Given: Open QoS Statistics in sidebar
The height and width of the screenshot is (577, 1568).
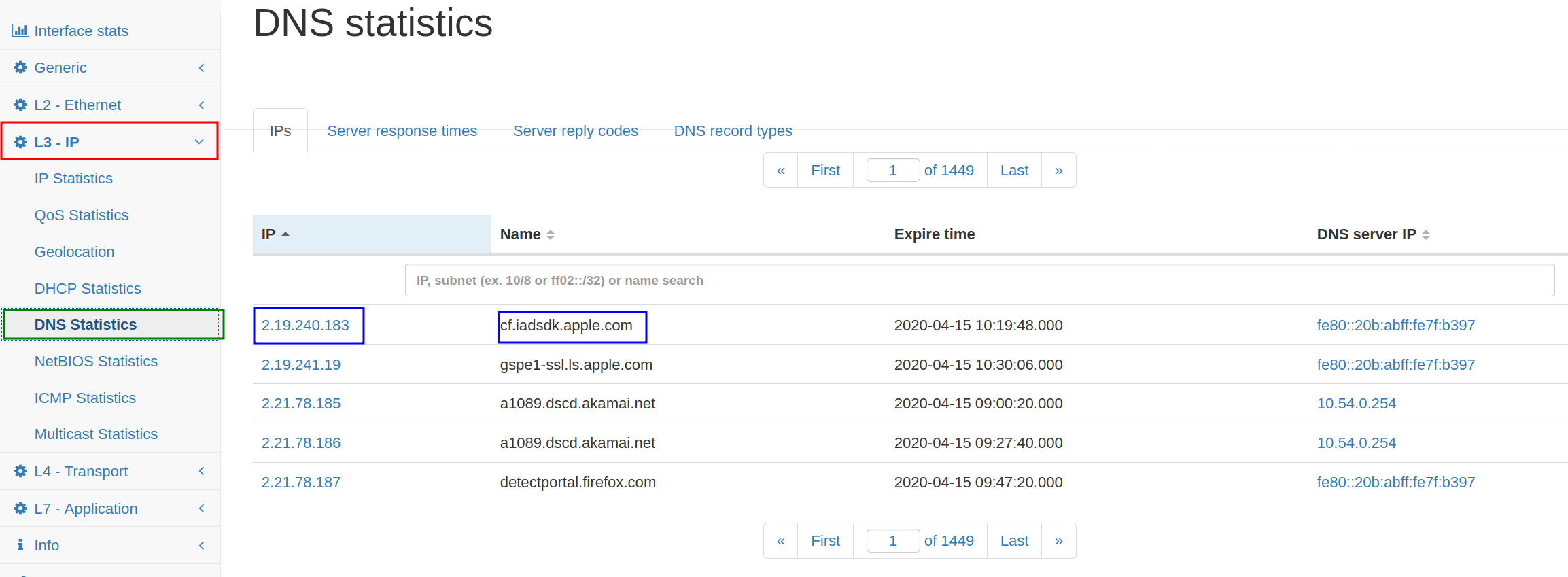Looking at the screenshot, I should point(82,215).
